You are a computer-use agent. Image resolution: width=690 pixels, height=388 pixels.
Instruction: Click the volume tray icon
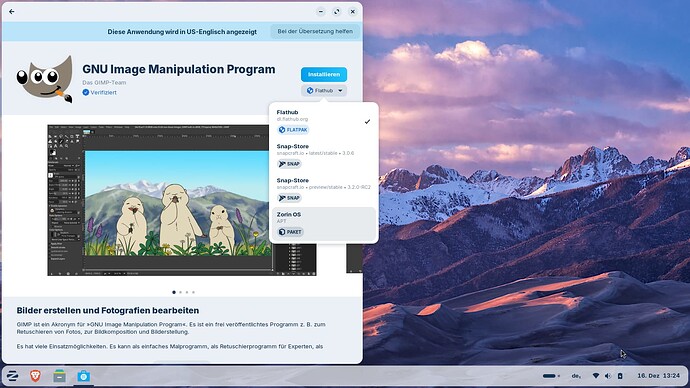coord(608,376)
